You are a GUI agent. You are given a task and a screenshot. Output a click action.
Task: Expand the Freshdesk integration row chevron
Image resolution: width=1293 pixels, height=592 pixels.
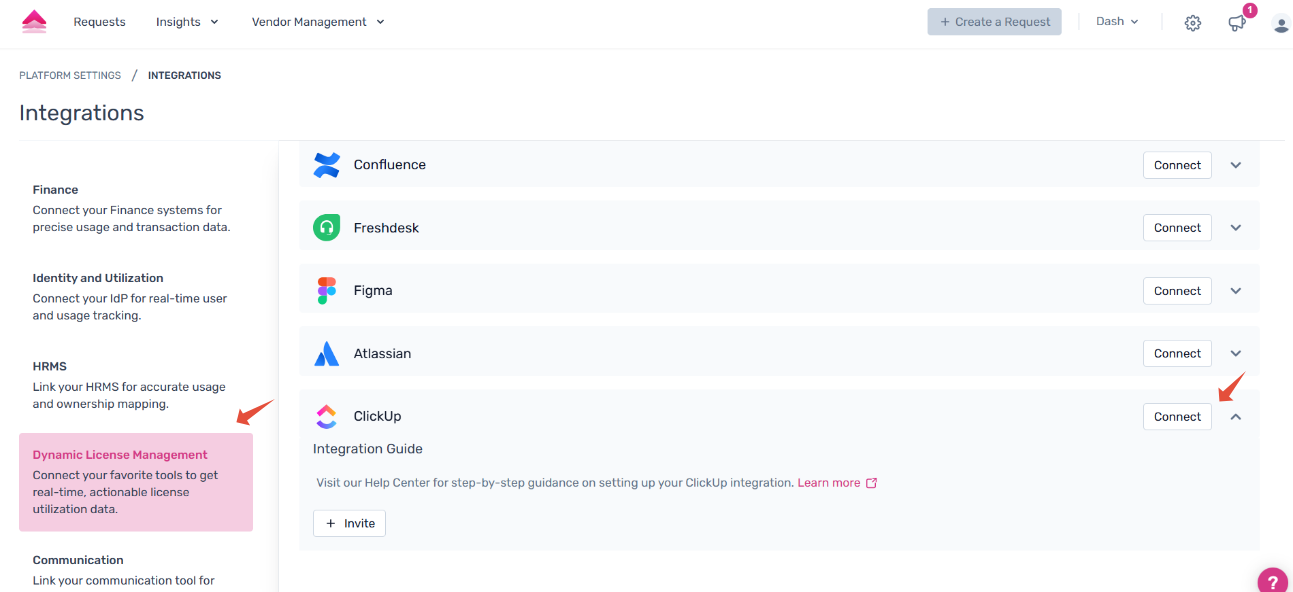[x=1236, y=228]
